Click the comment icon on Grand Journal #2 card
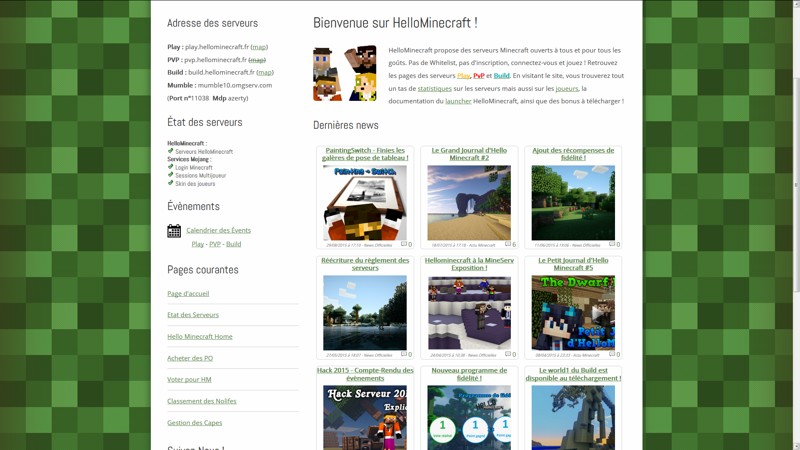The height and width of the screenshot is (450, 800). tap(508, 244)
